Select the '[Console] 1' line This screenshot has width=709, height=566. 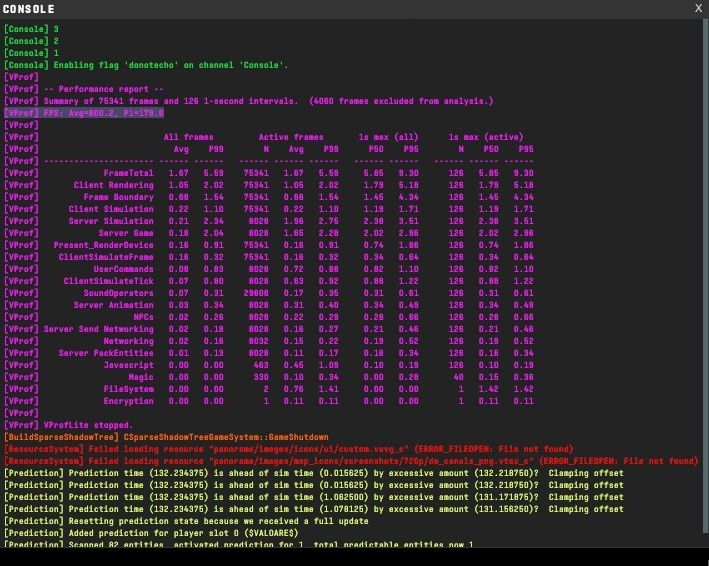click(x=31, y=53)
